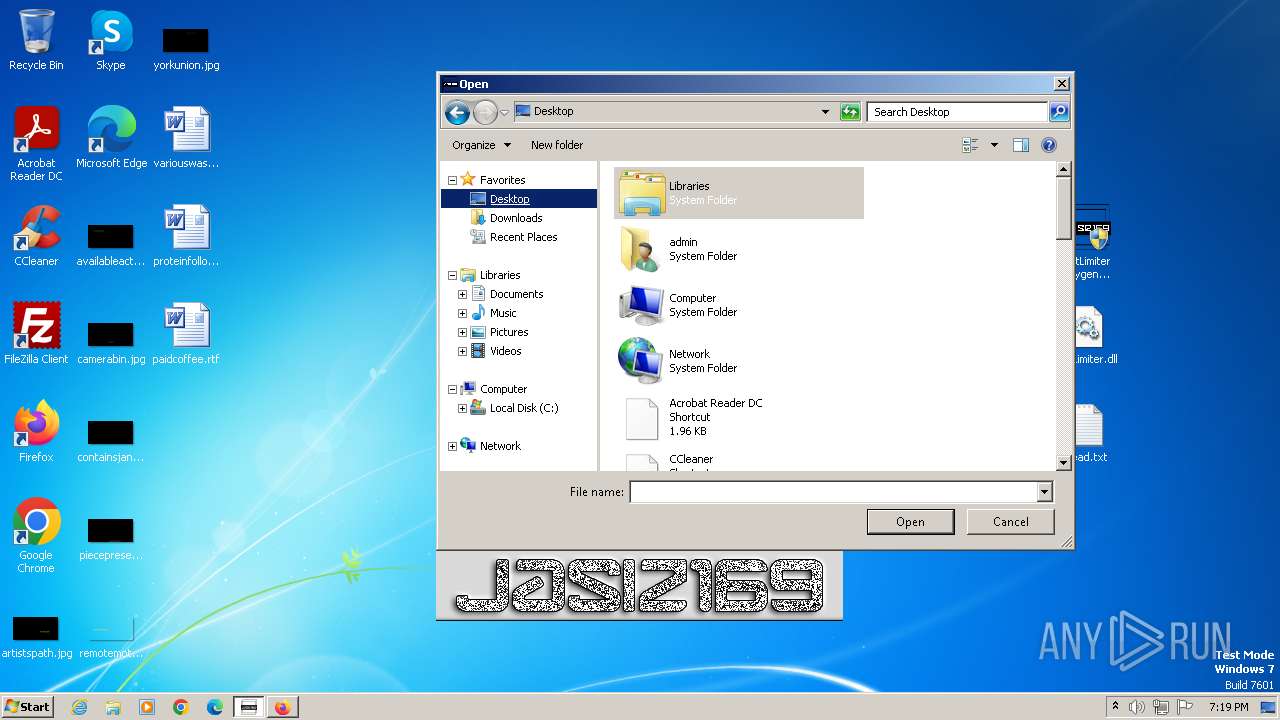This screenshot has height=720, width=1280.
Task: Open dialog Help question mark icon
Action: tap(1048, 145)
